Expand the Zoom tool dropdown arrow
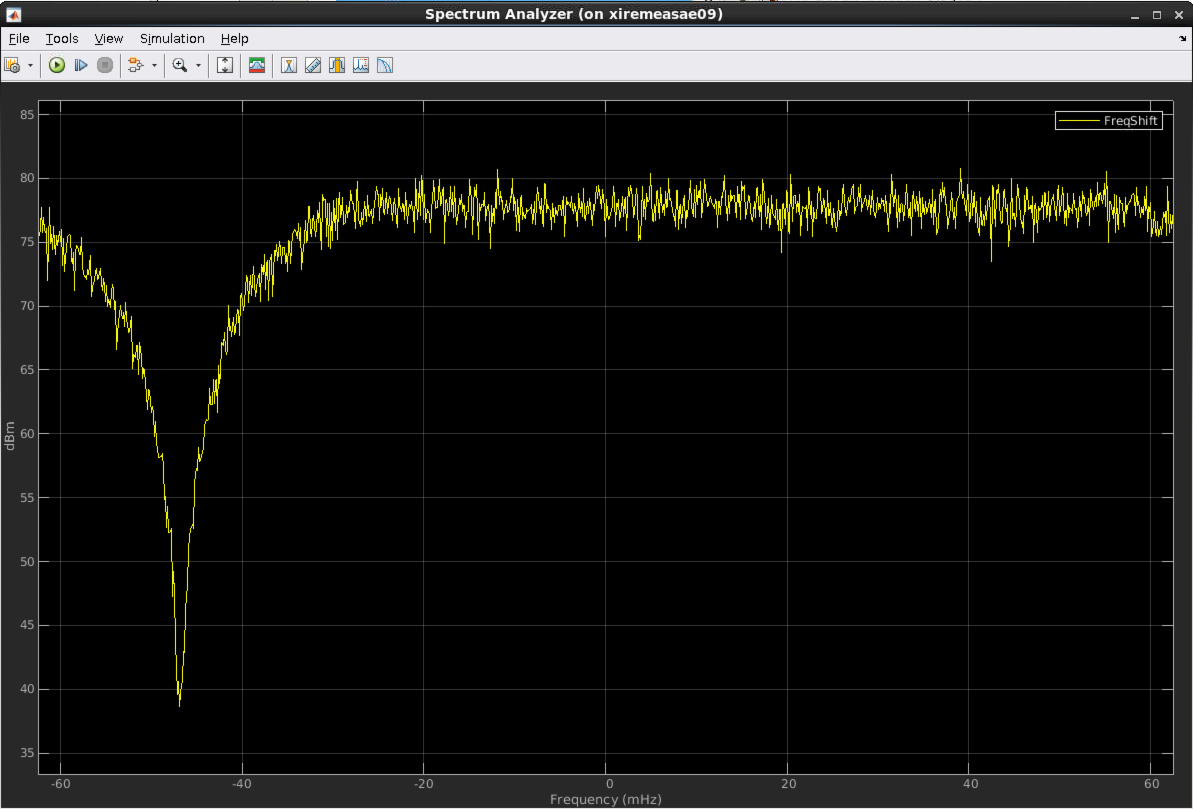1193x809 pixels. (x=198, y=66)
